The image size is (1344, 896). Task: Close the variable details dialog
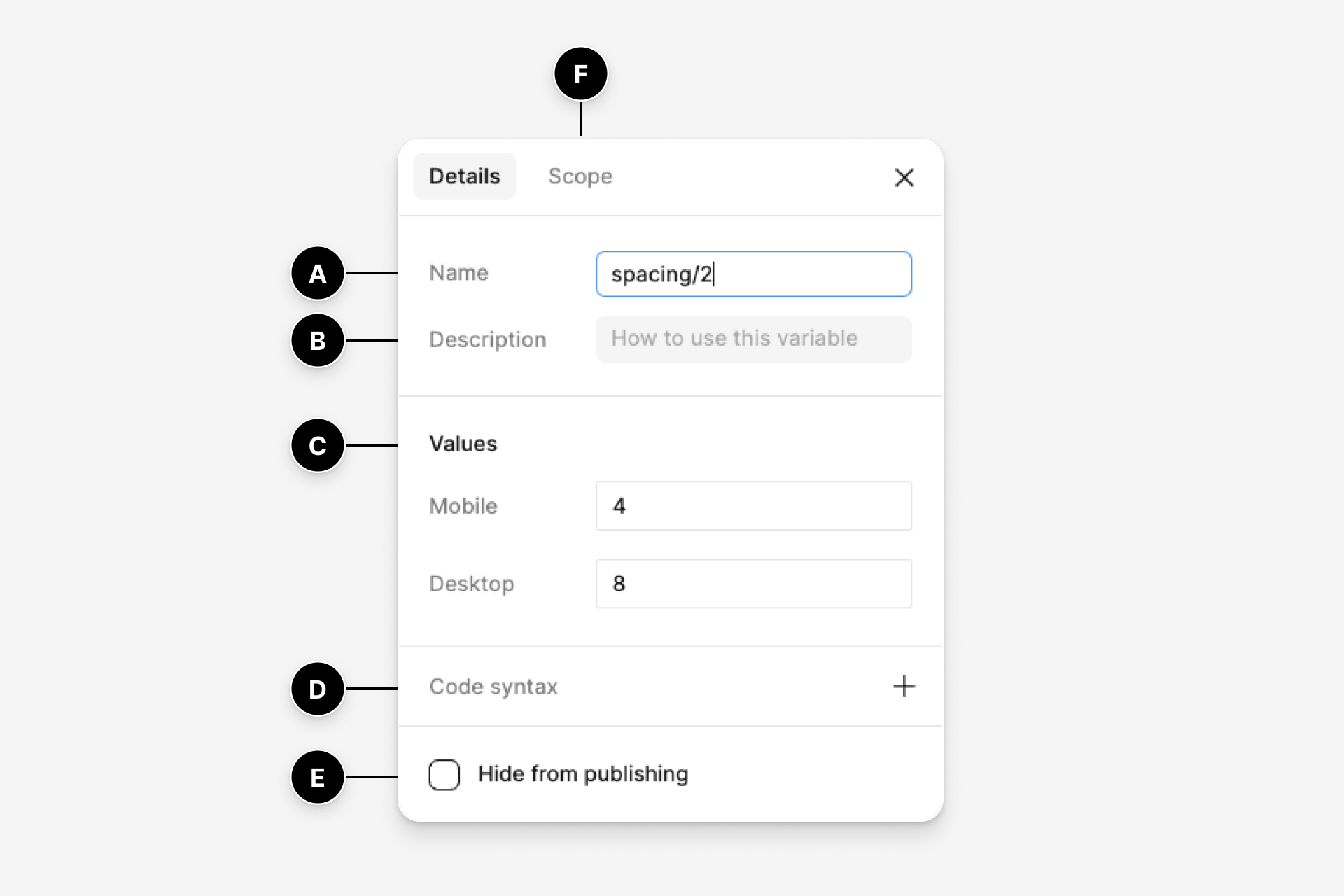pyautogui.click(x=904, y=177)
